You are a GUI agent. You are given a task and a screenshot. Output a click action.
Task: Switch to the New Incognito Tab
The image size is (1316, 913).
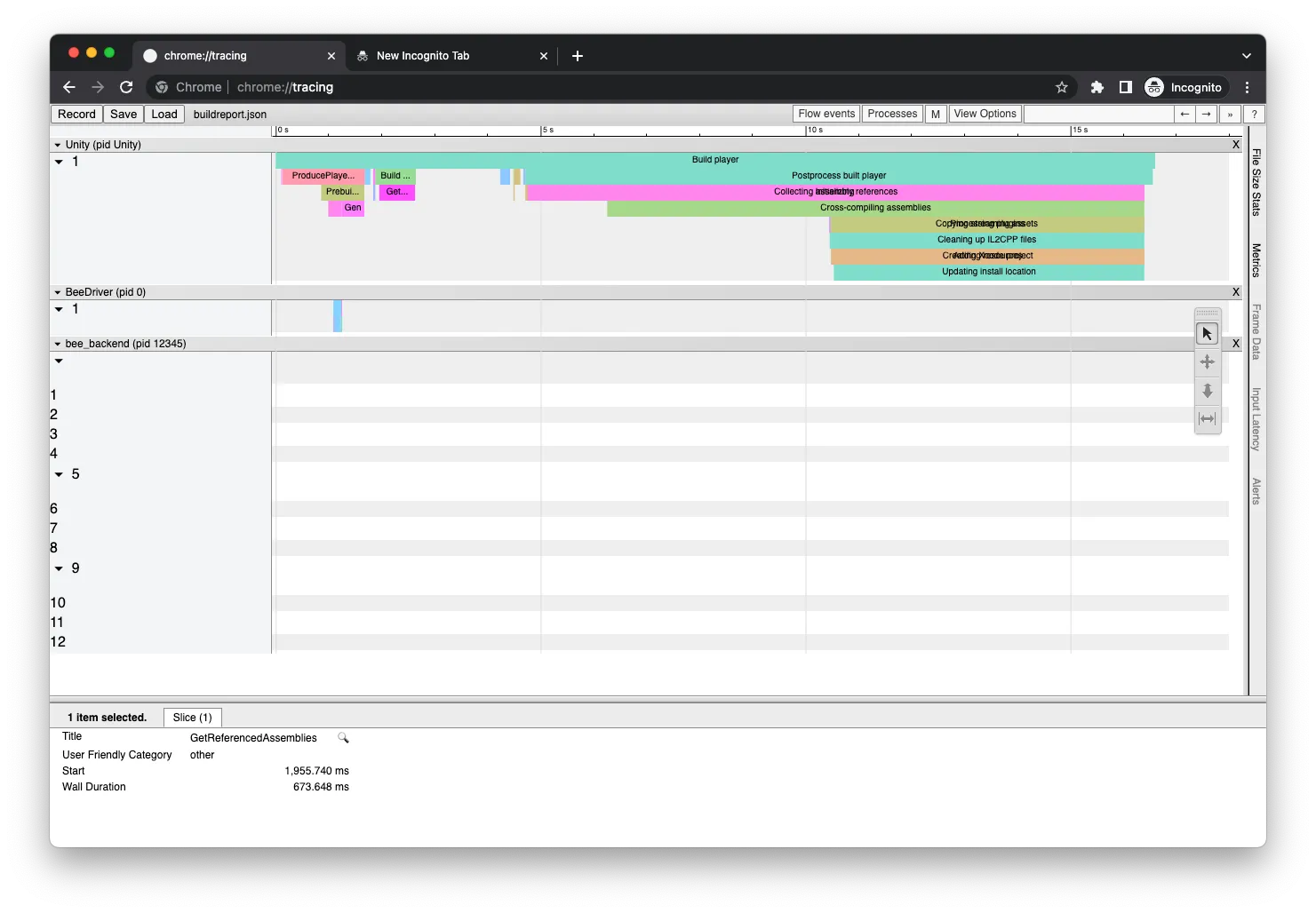pos(423,55)
